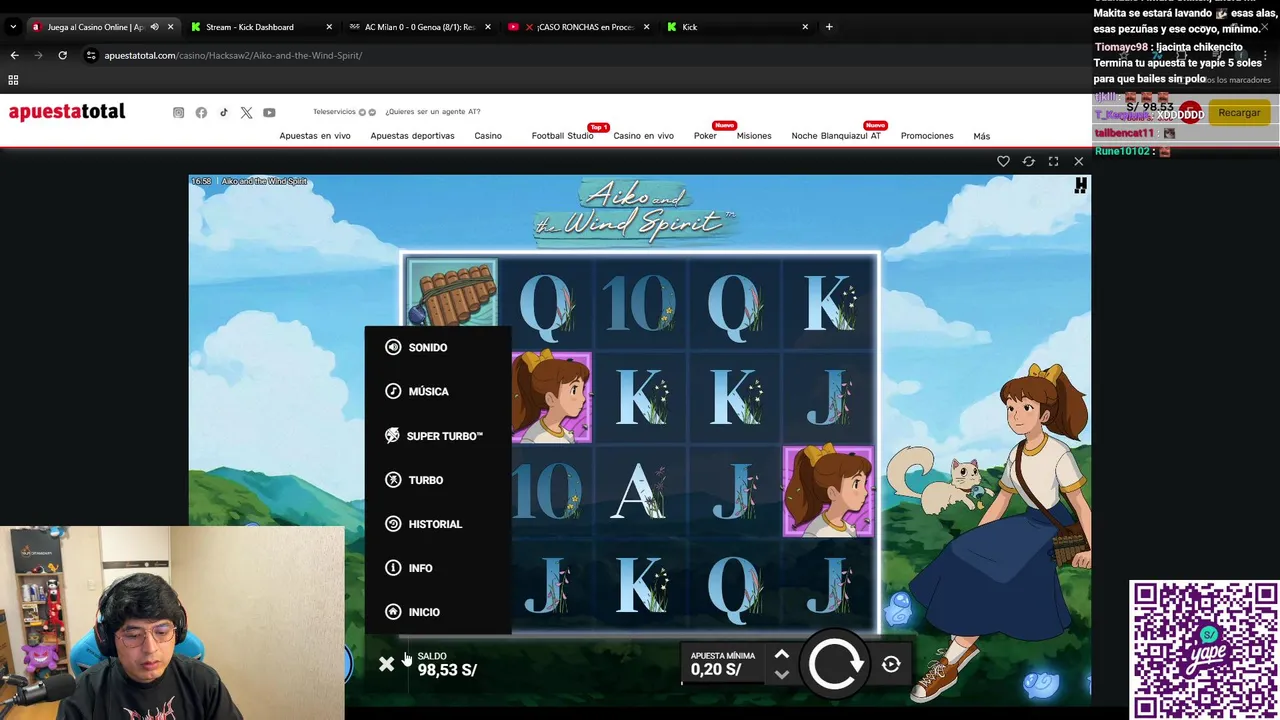Image resolution: width=1280 pixels, height=720 pixels.
Task: Open Misiones nav item
Action: tap(754, 136)
